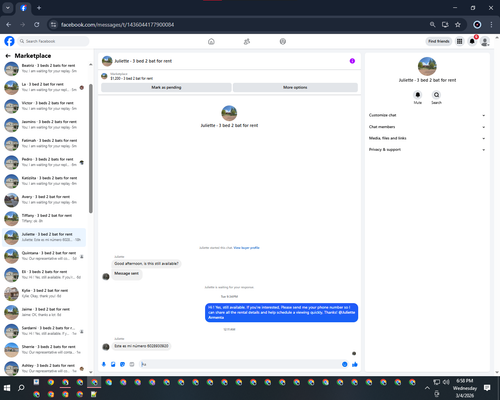Click Juliette's profile picture in right panel
The image size is (500, 400).
pos(427,66)
